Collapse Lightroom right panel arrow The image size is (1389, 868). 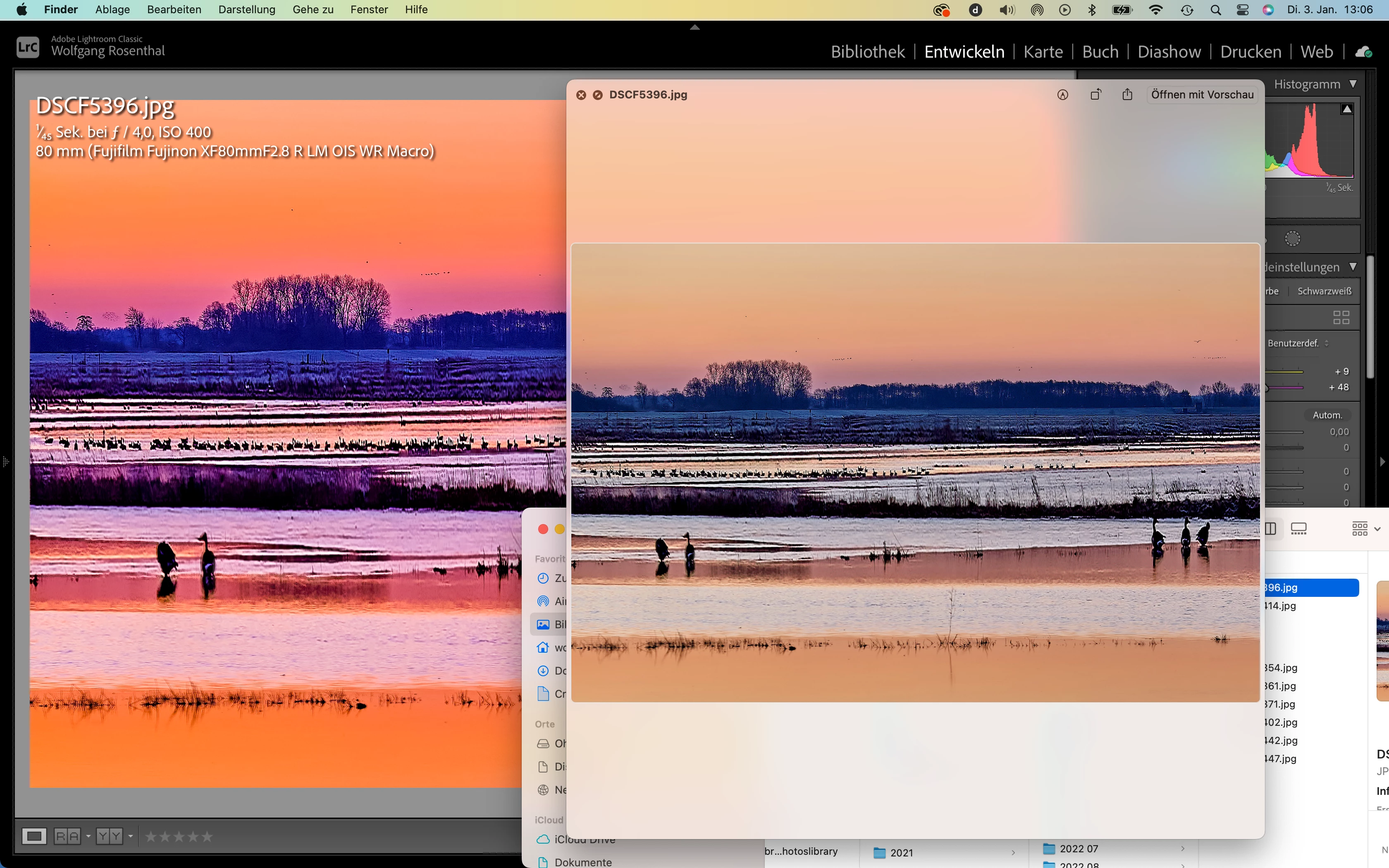(x=1382, y=462)
